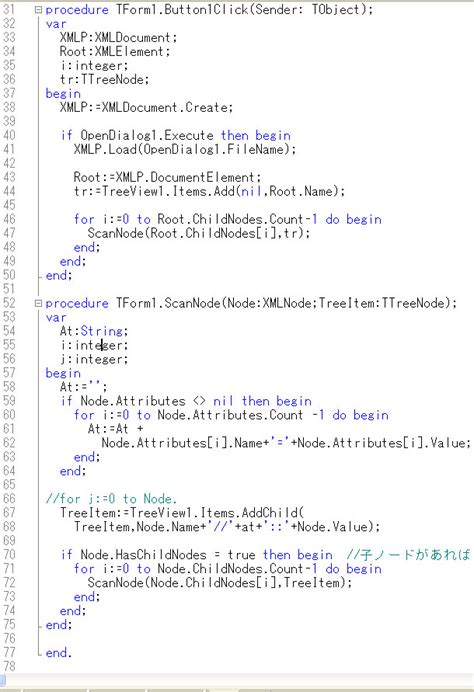474x692 pixels.
Task: Click the 'XMLP:=XMLDocument.Create;' statement
Action: pos(146,107)
